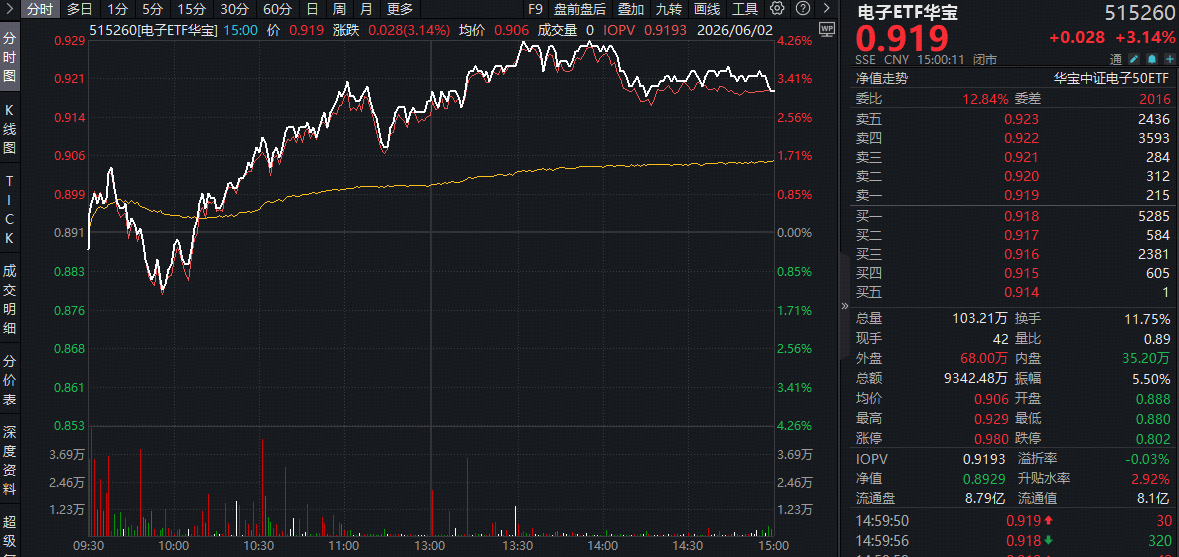1179x557 pixels.
Task: Open 华宝中证电子50ETF fund link
Action: (x=1111, y=78)
